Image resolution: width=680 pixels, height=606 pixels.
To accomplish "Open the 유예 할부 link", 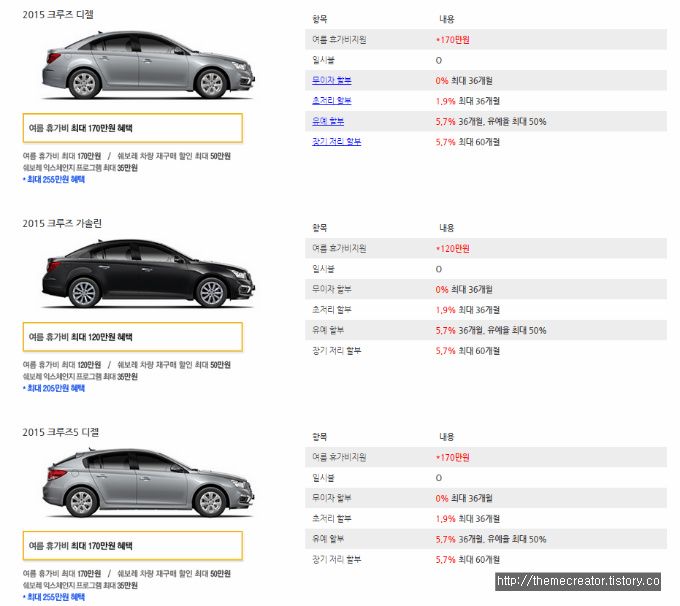I will point(328,121).
